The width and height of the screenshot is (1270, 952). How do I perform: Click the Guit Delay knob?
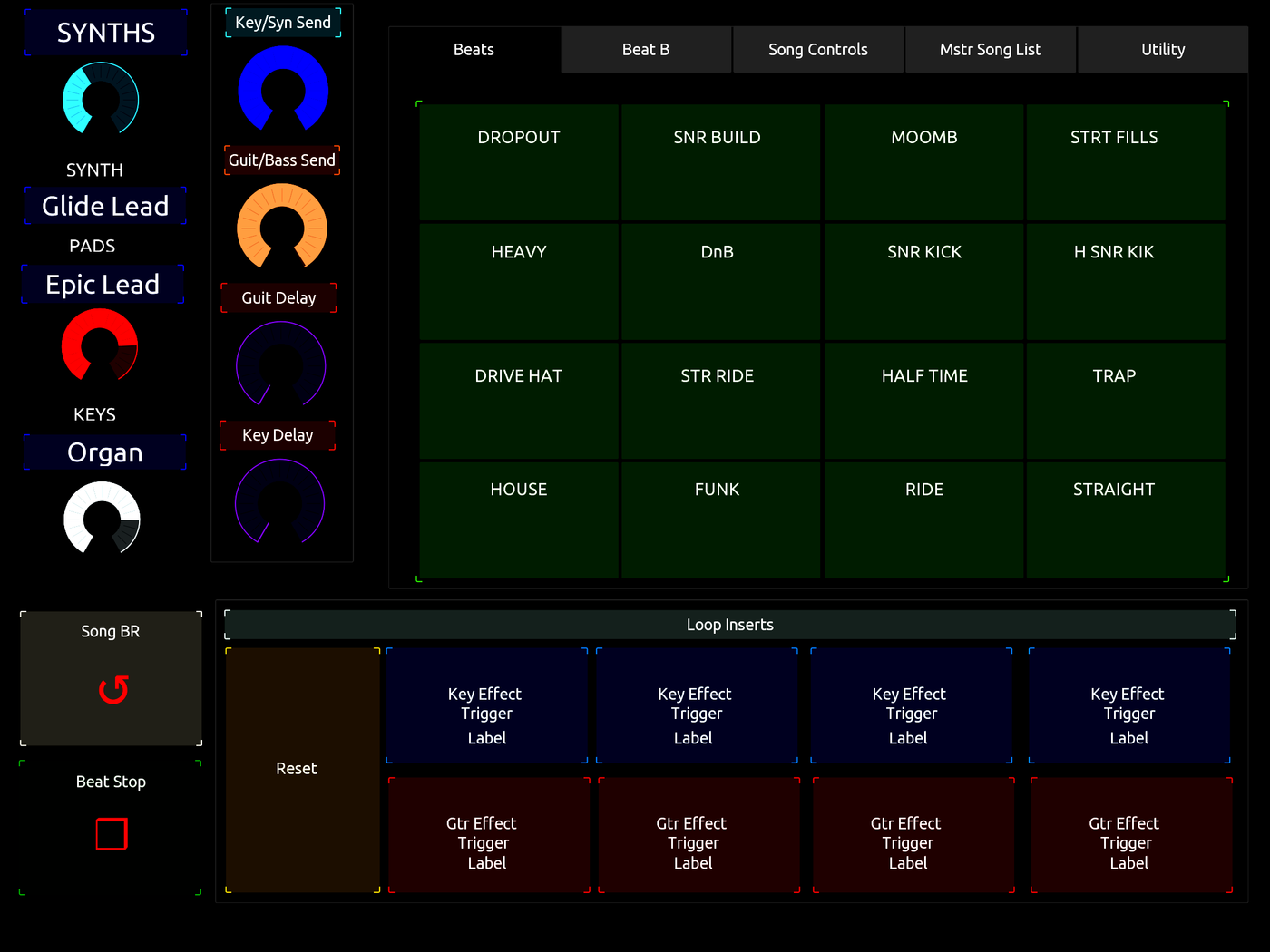[281, 365]
